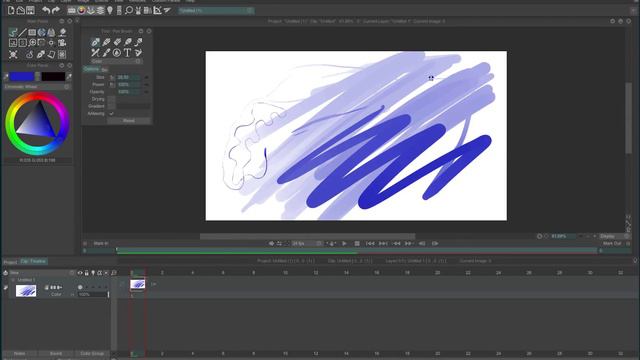
Task: Pick A color with the left eyedropper
Action: click(x=6, y=76)
